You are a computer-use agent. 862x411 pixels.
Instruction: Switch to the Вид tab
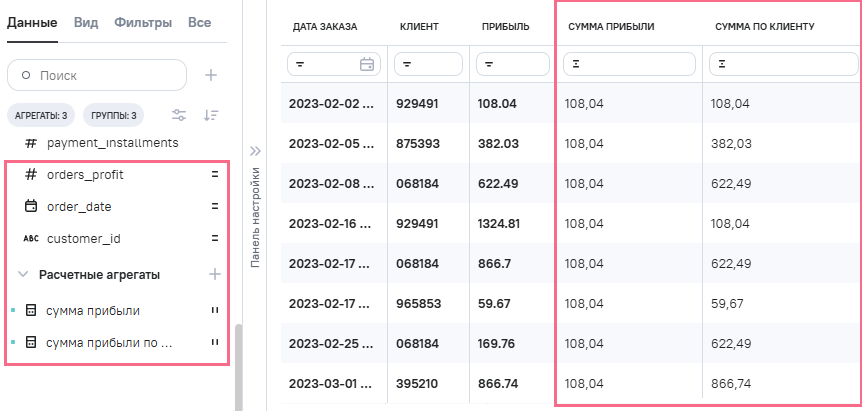(x=86, y=22)
